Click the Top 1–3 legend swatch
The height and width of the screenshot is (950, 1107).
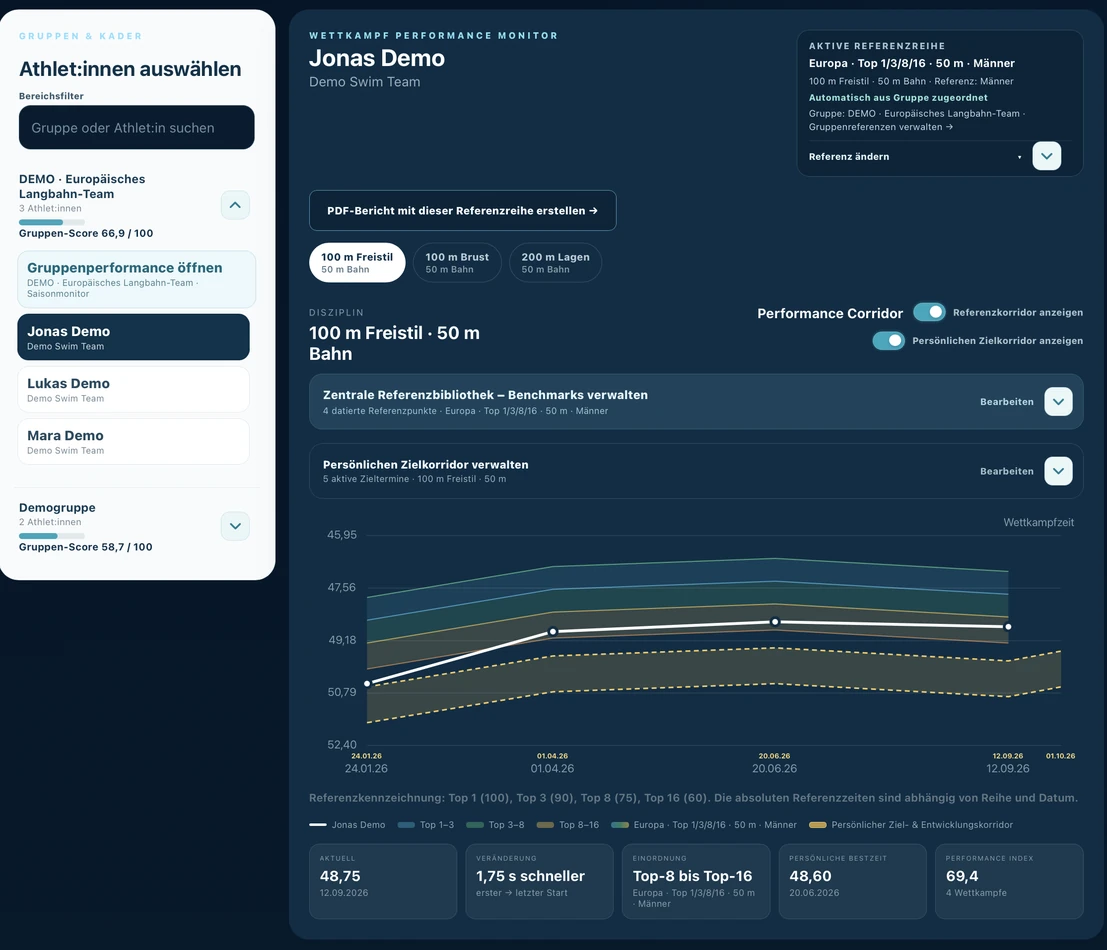tap(406, 824)
